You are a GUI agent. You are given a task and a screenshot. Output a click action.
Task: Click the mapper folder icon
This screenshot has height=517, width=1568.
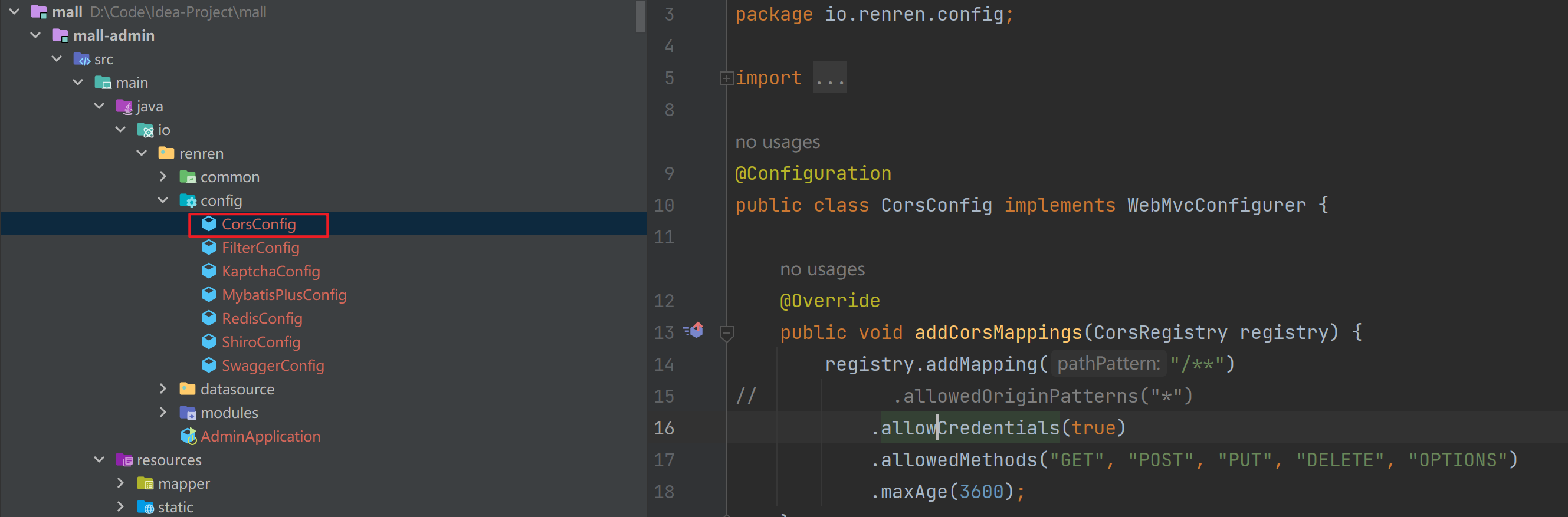(146, 483)
